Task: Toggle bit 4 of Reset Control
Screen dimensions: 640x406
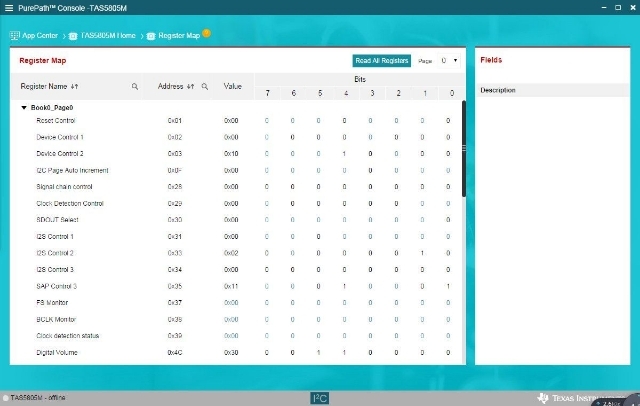Action: [x=344, y=121]
